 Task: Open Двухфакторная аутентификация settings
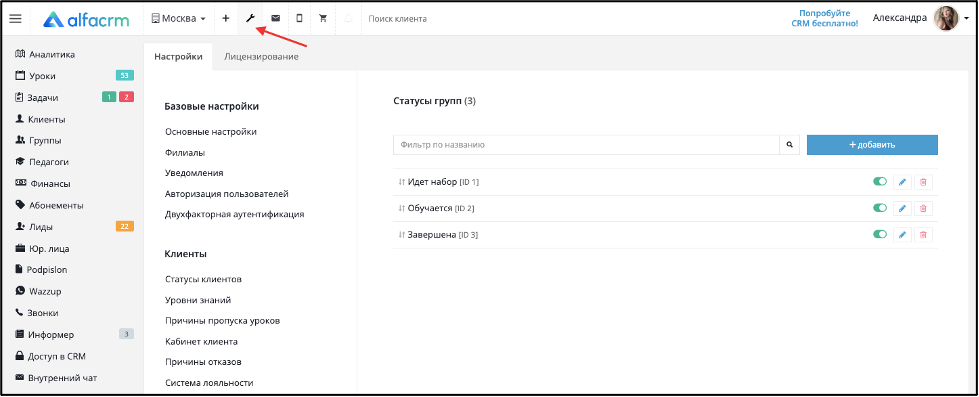coord(235,214)
